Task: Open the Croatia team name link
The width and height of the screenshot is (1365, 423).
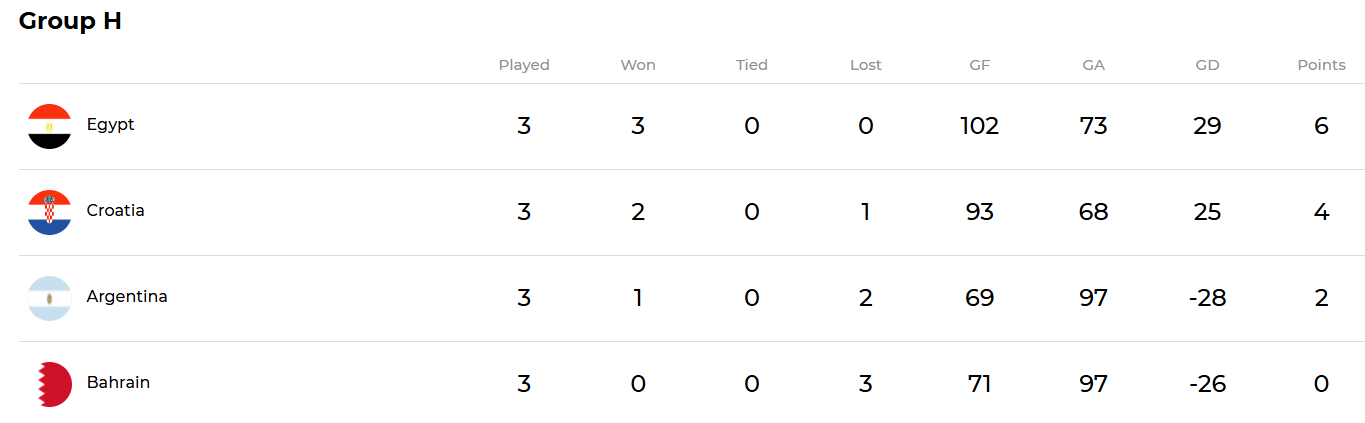Action: [115, 211]
